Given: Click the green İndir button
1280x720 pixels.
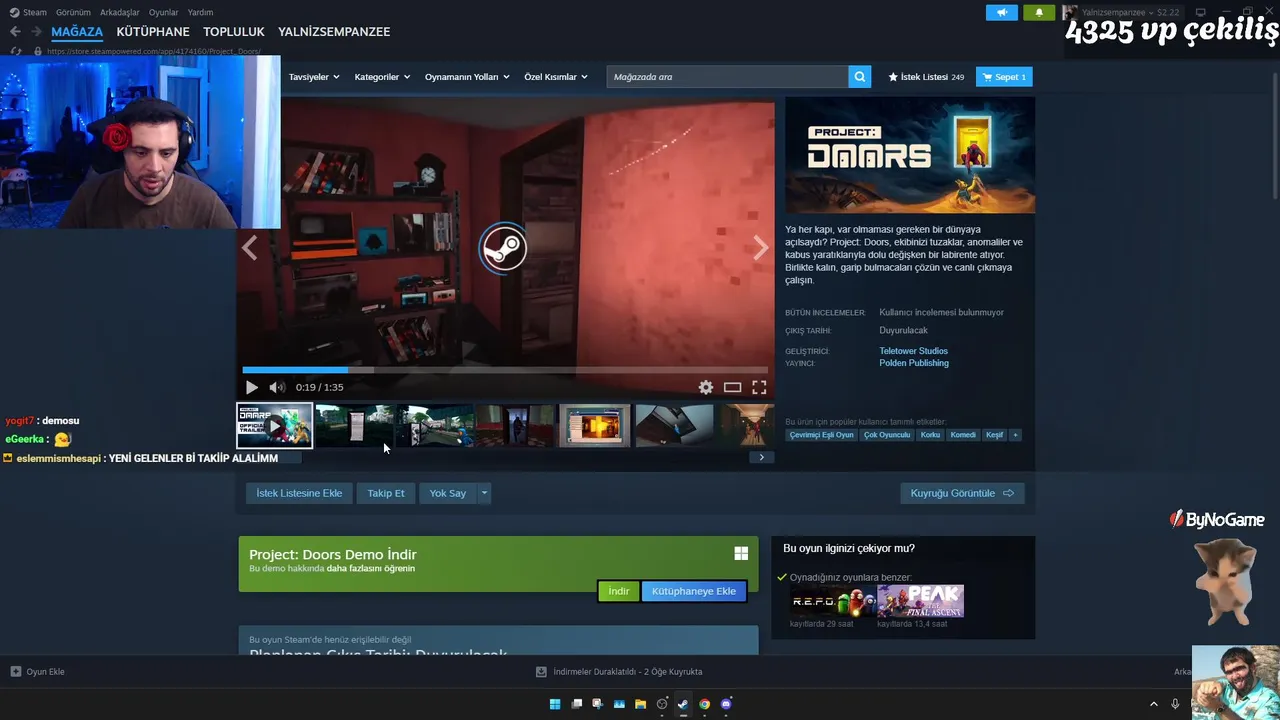Looking at the screenshot, I should 619,591.
